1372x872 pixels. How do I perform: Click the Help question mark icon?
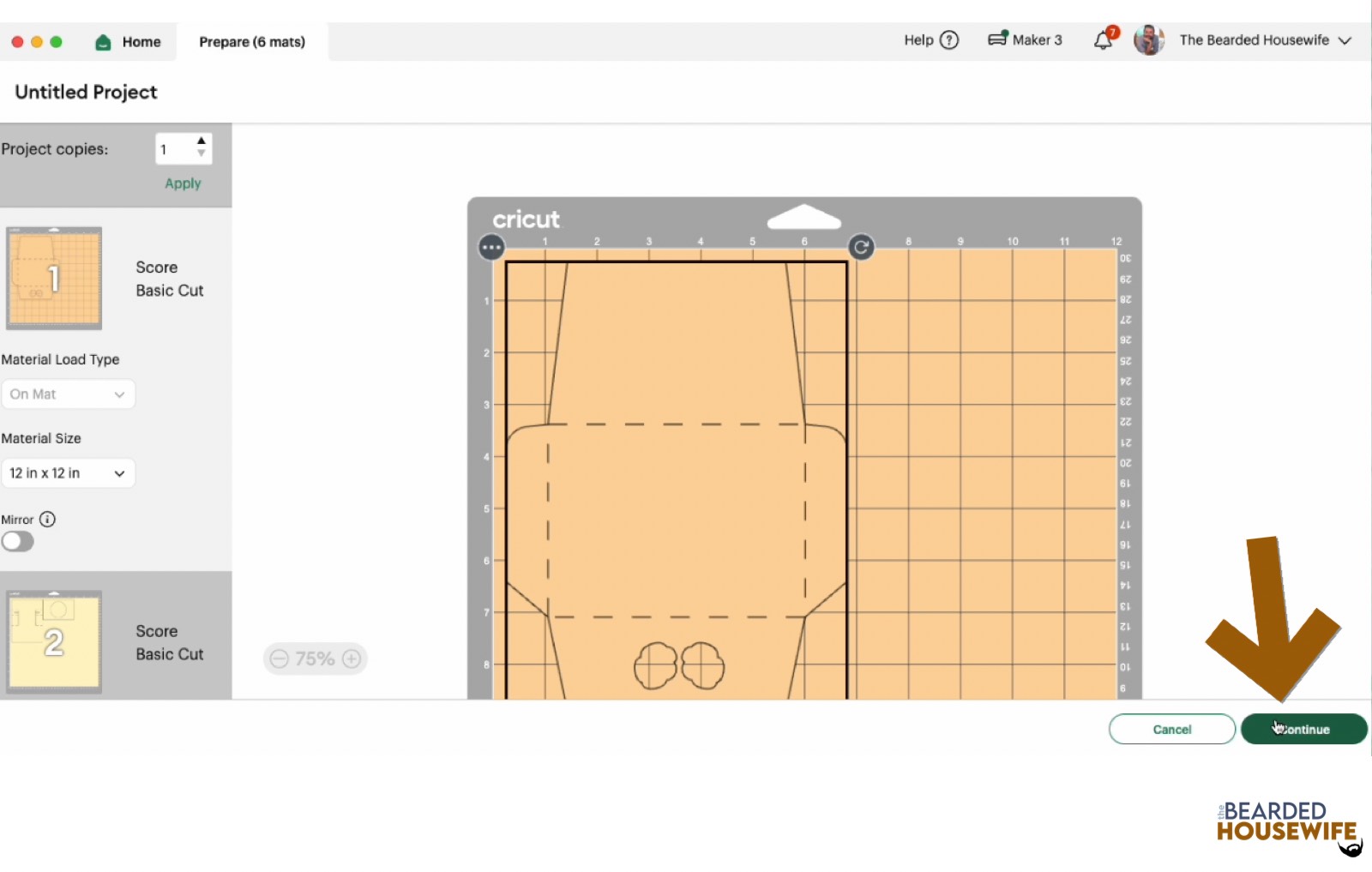[949, 40]
